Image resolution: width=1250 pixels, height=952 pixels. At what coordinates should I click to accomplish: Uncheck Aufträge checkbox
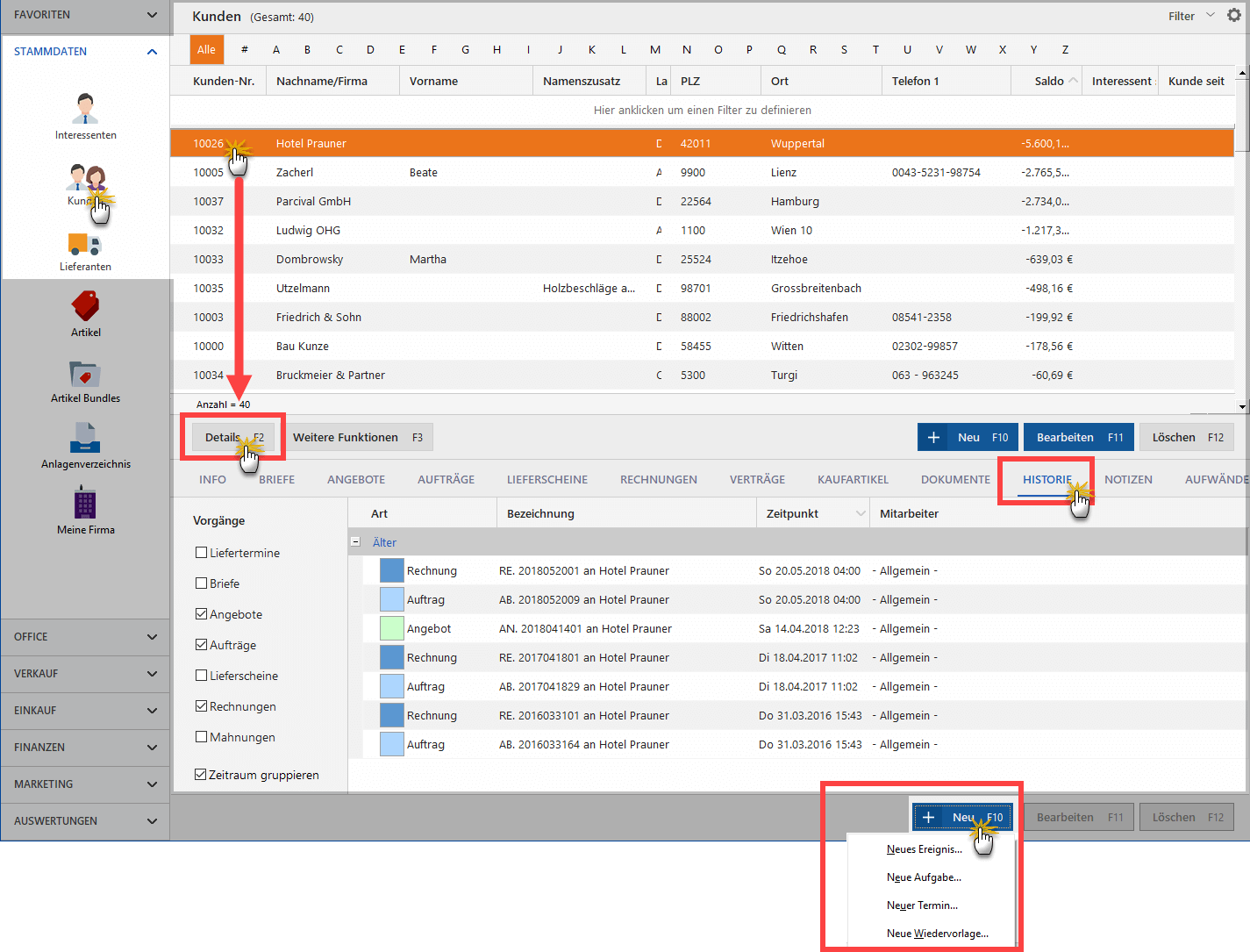click(201, 645)
